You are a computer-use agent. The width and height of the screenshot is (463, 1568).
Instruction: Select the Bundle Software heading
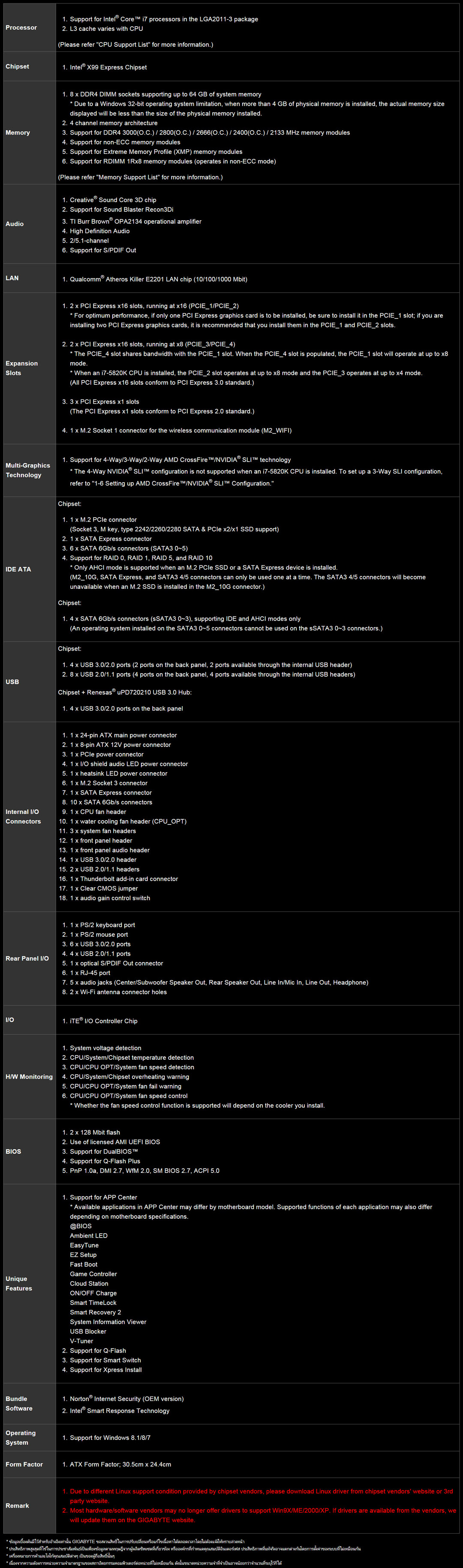(19, 1403)
